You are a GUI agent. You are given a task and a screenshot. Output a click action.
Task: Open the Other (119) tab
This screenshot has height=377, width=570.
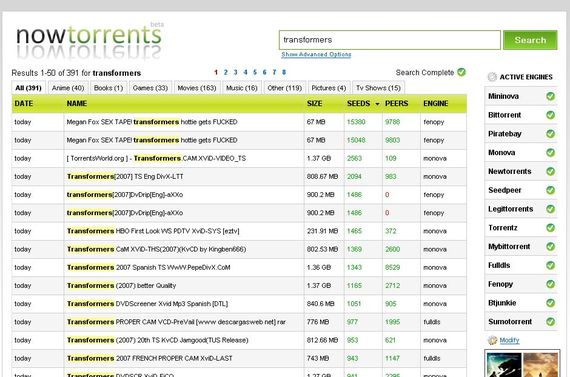[284, 88]
